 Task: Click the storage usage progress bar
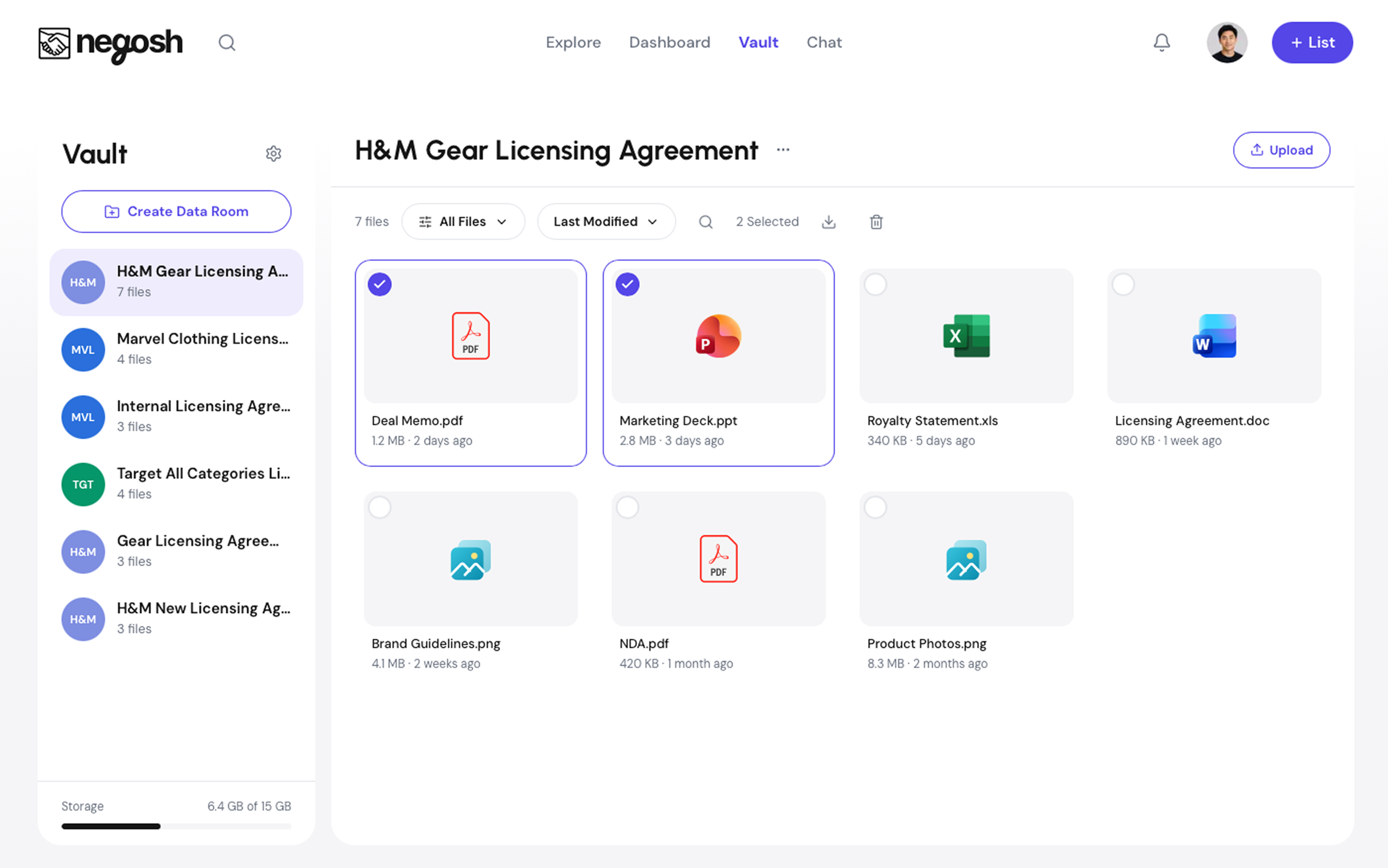[x=176, y=826]
